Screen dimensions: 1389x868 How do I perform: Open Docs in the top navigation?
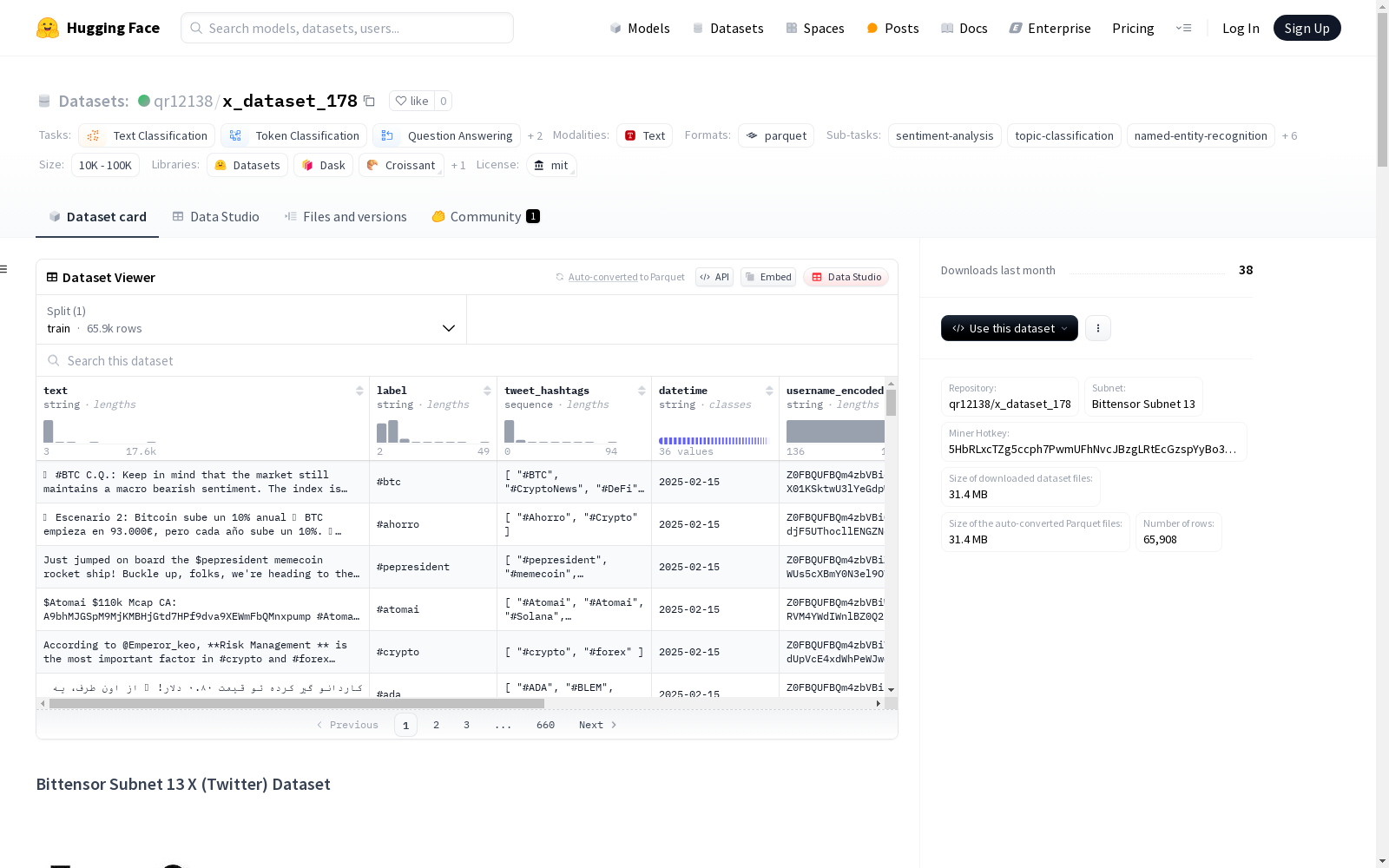pos(964,28)
